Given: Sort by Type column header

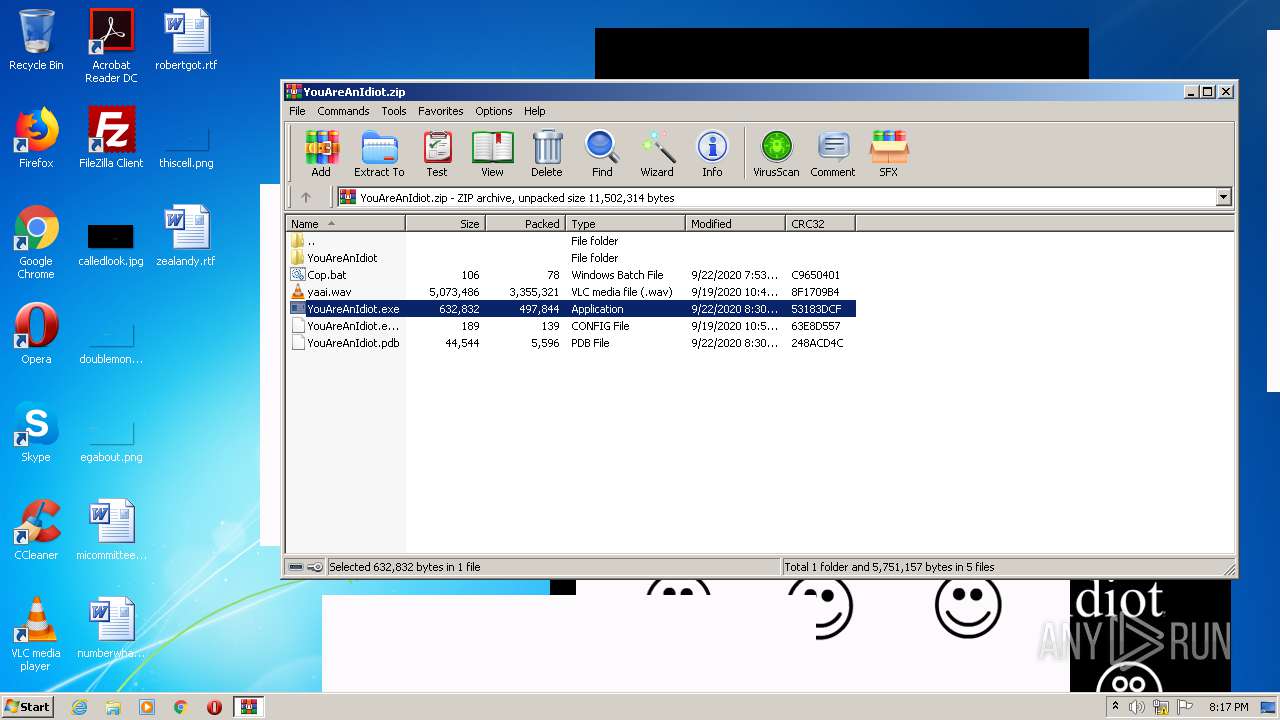Looking at the screenshot, I should tap(625, 224).
